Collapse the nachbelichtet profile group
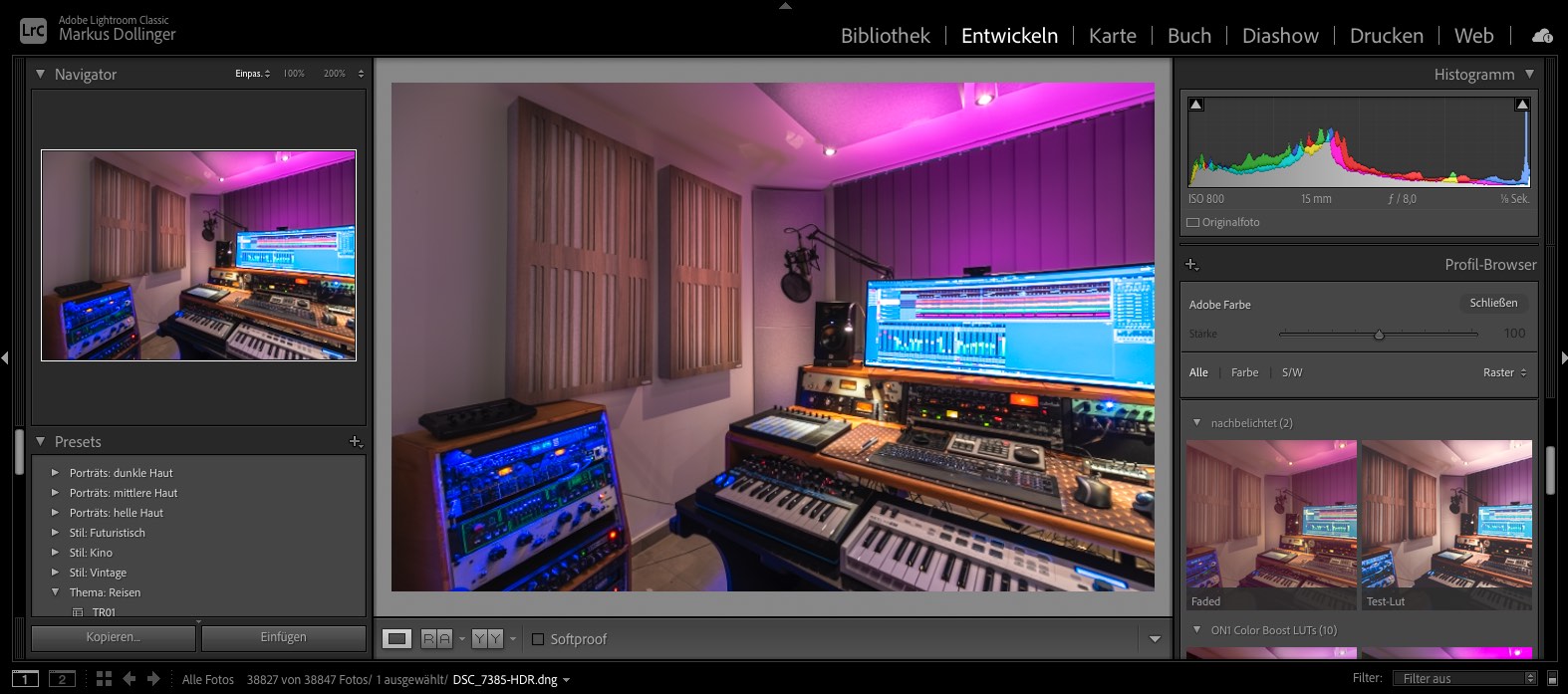This screenshot has width=1568, height=694. coord(1196,423)
